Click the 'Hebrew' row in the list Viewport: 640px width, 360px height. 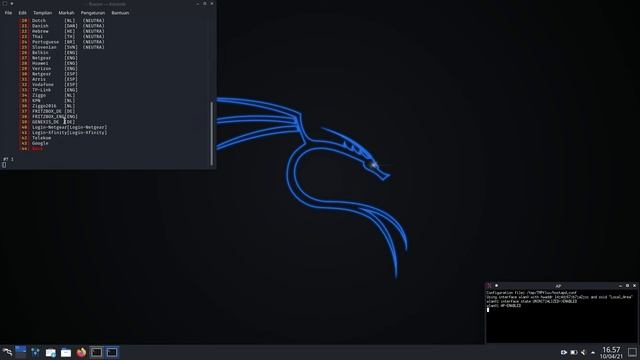pyautogui.click(x=62, y=31)
